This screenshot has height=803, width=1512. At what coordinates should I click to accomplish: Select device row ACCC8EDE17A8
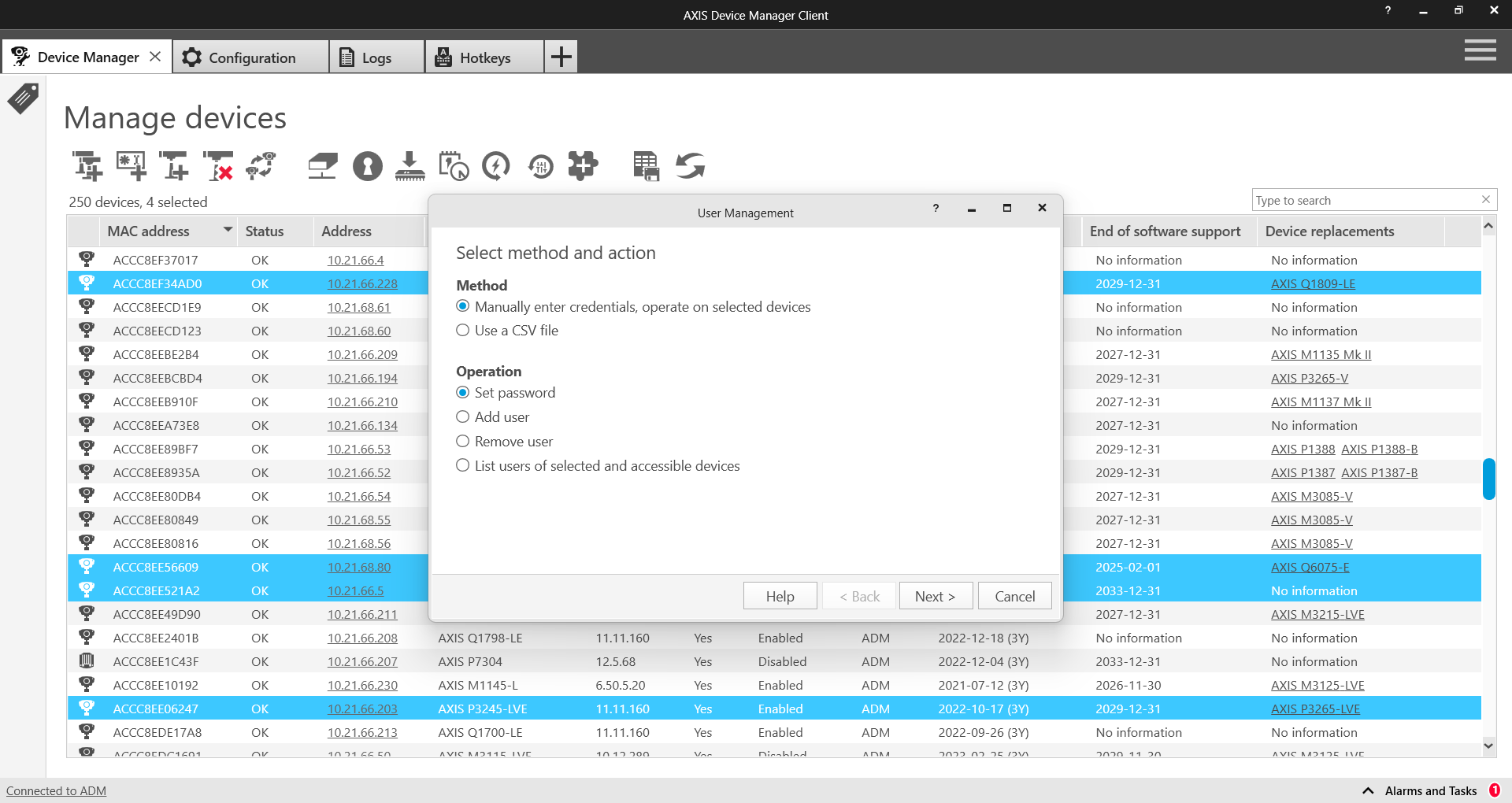(x=774, y=732)
